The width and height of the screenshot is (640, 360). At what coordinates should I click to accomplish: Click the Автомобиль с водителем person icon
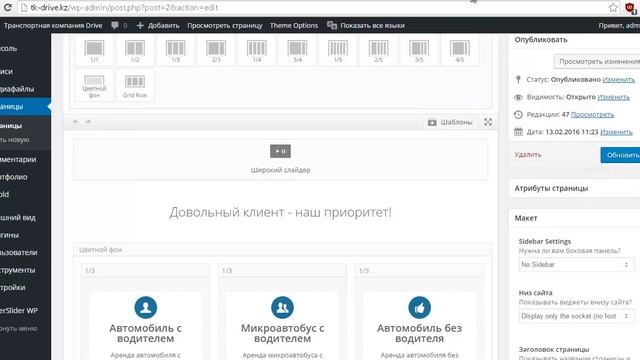point(146,307)
